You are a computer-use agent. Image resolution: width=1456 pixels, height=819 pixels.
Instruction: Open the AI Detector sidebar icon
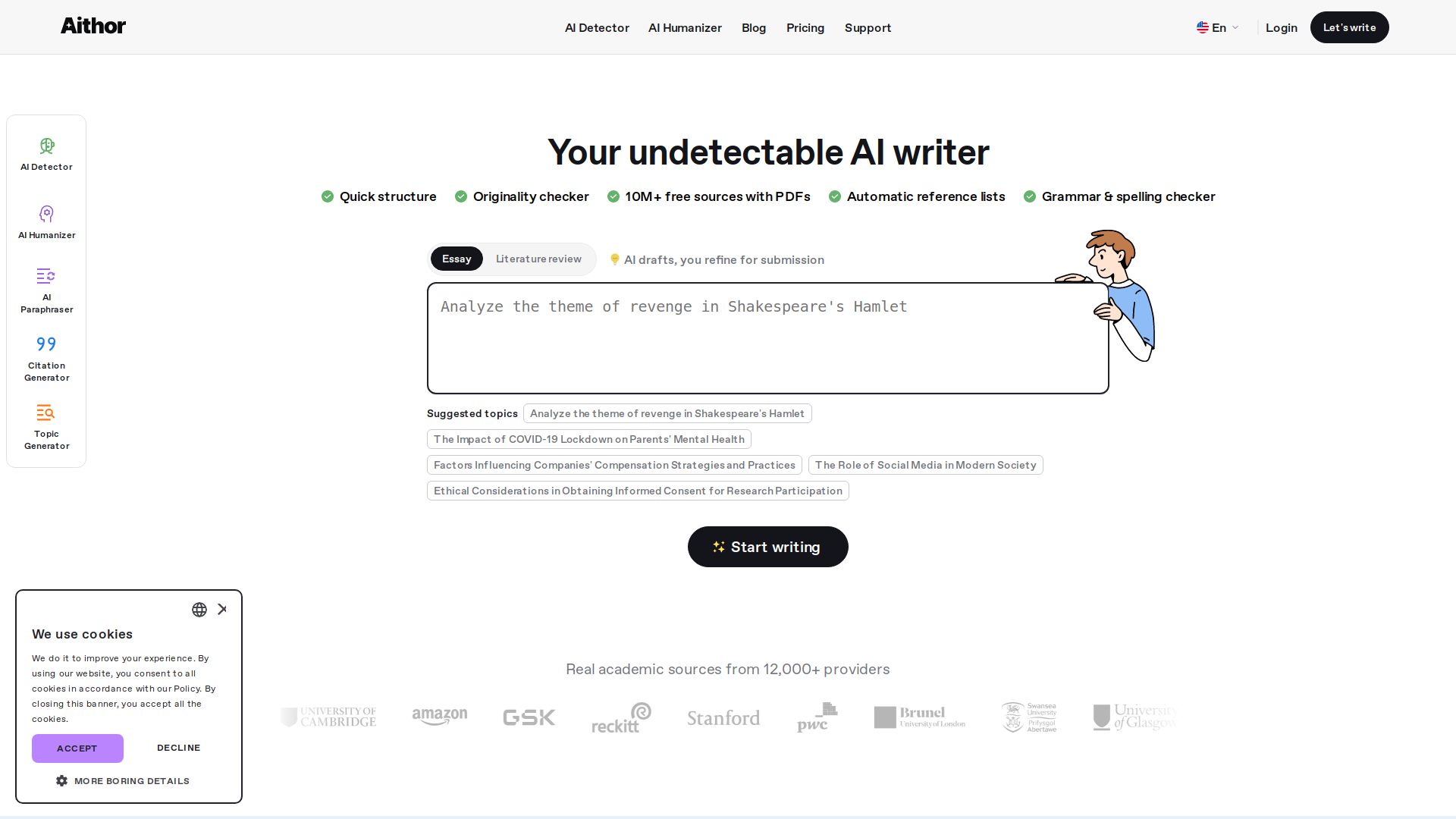click(46, 146)
